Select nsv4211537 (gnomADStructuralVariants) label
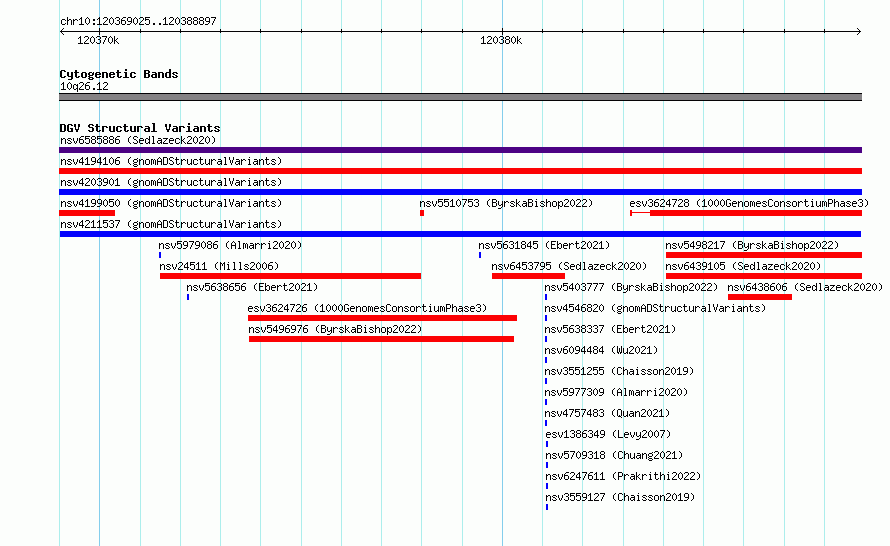 171,224
